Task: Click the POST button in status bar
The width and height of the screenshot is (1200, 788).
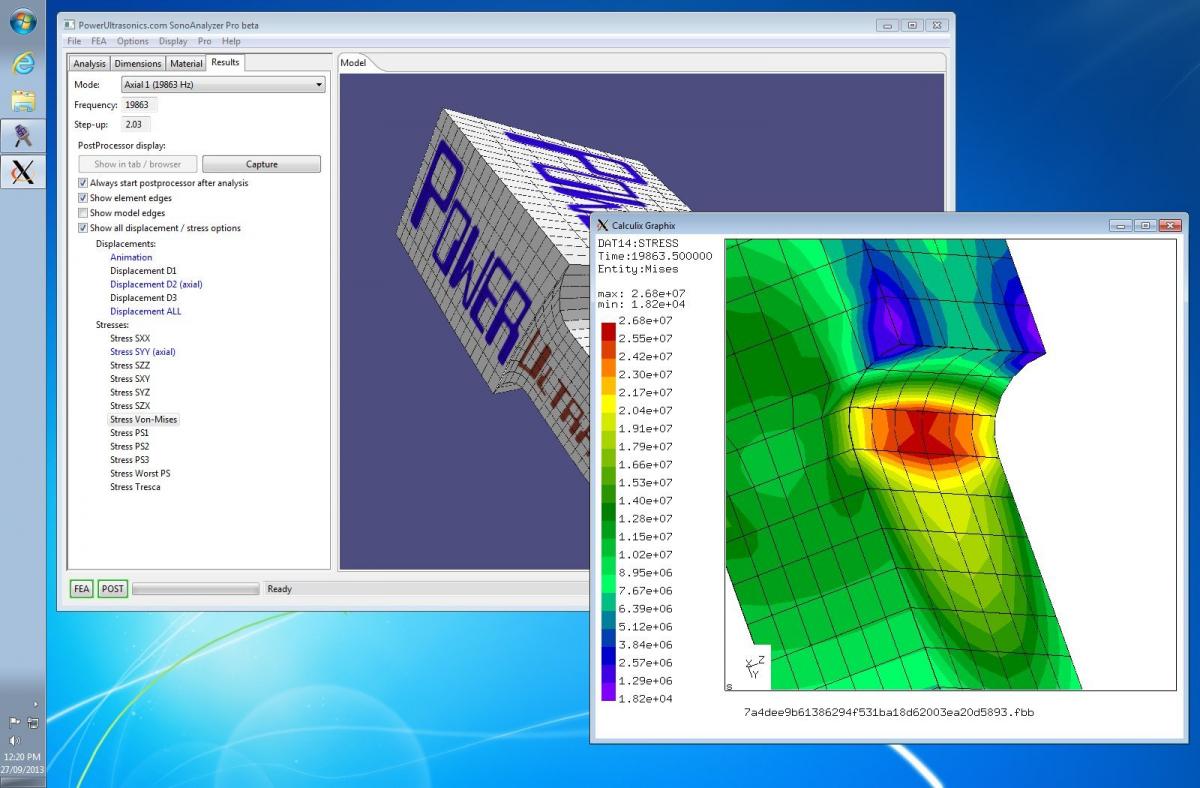Action: [x=113, y=589]
